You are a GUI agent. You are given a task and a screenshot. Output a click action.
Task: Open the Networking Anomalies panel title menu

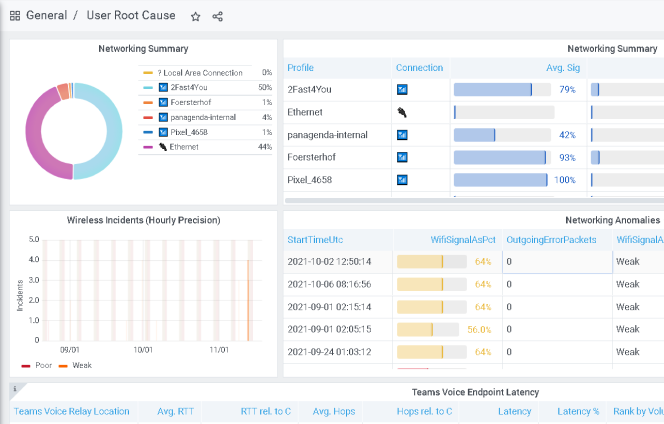[x=612, y=219]
